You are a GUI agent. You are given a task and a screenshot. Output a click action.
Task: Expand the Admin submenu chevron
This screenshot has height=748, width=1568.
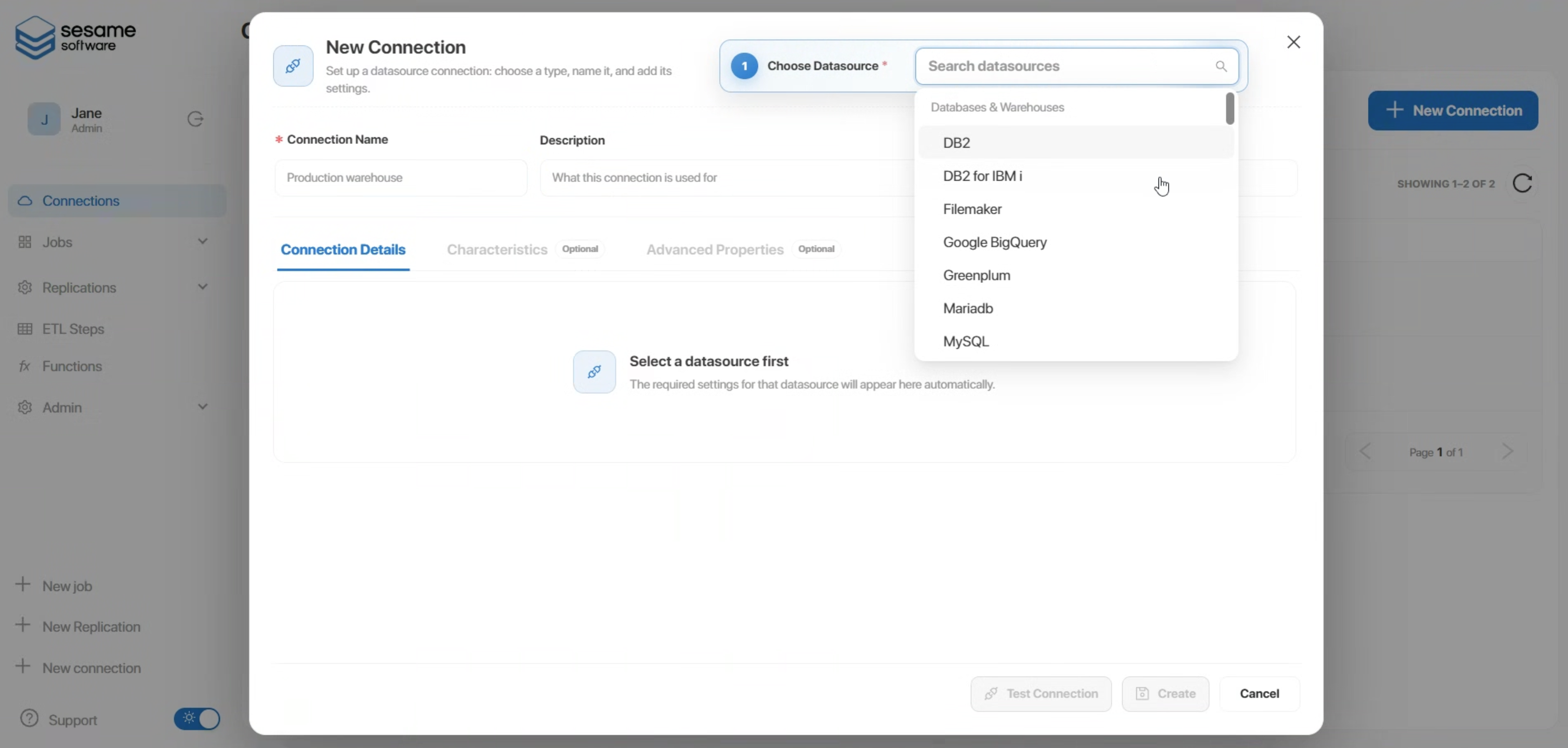[203, 406]
